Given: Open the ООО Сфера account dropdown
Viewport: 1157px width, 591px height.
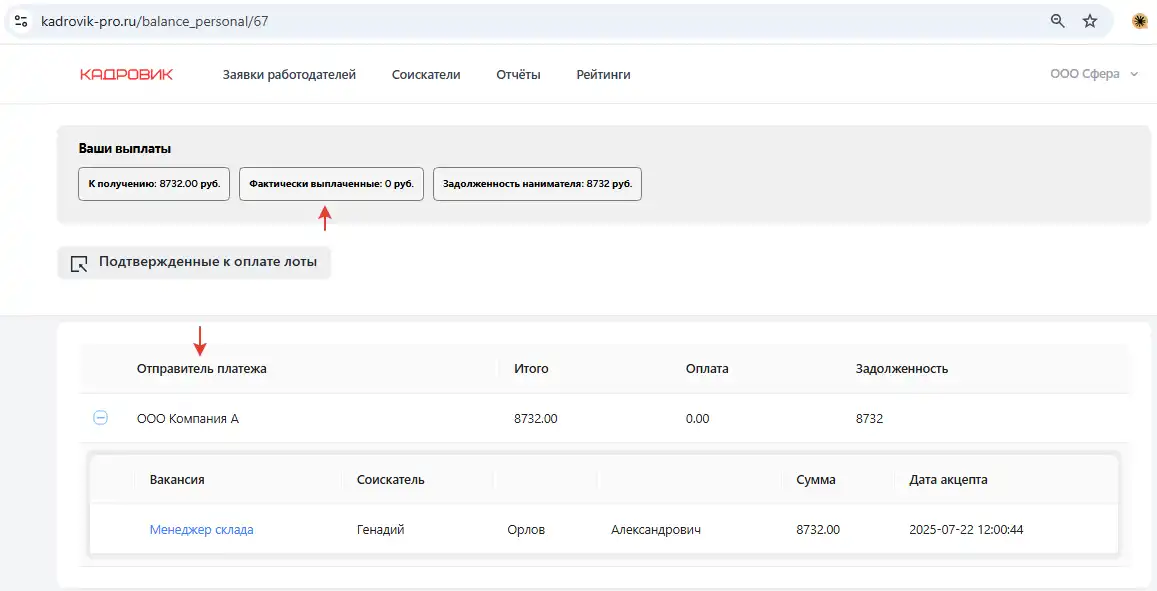Looking at the screenshot, I should point(1094,74).
